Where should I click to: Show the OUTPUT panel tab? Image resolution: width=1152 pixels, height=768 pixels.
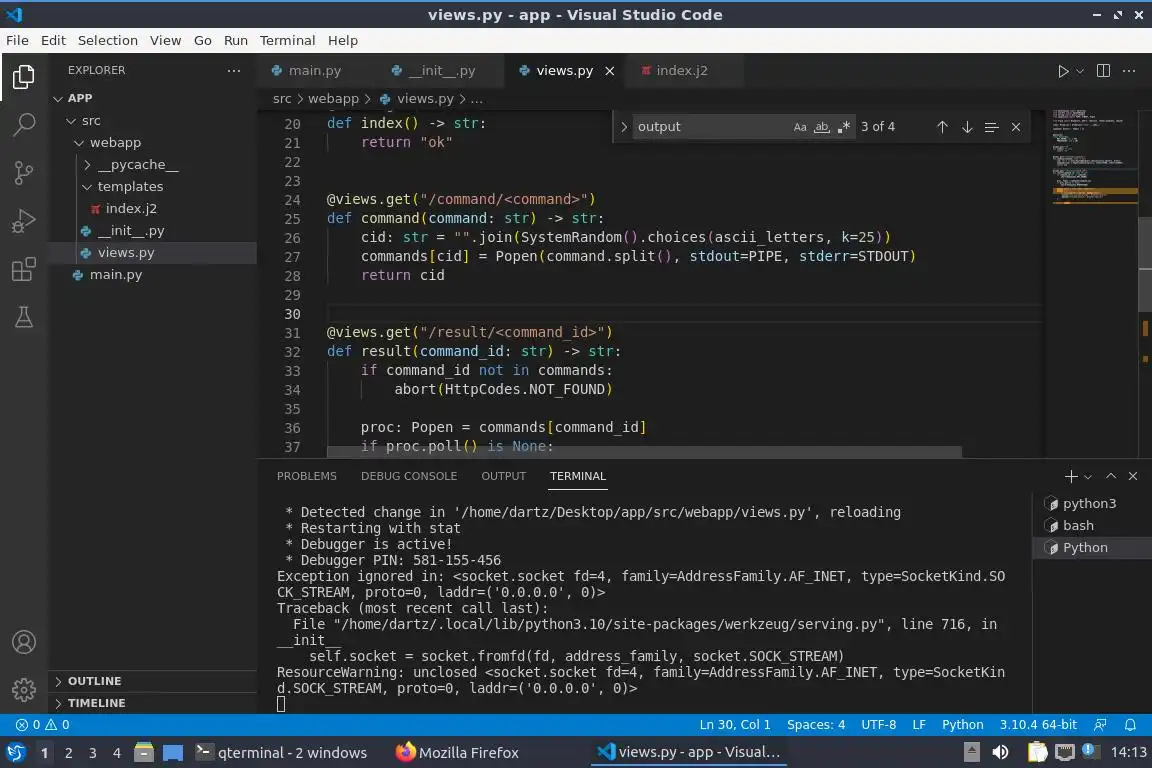tap(503, 476)
